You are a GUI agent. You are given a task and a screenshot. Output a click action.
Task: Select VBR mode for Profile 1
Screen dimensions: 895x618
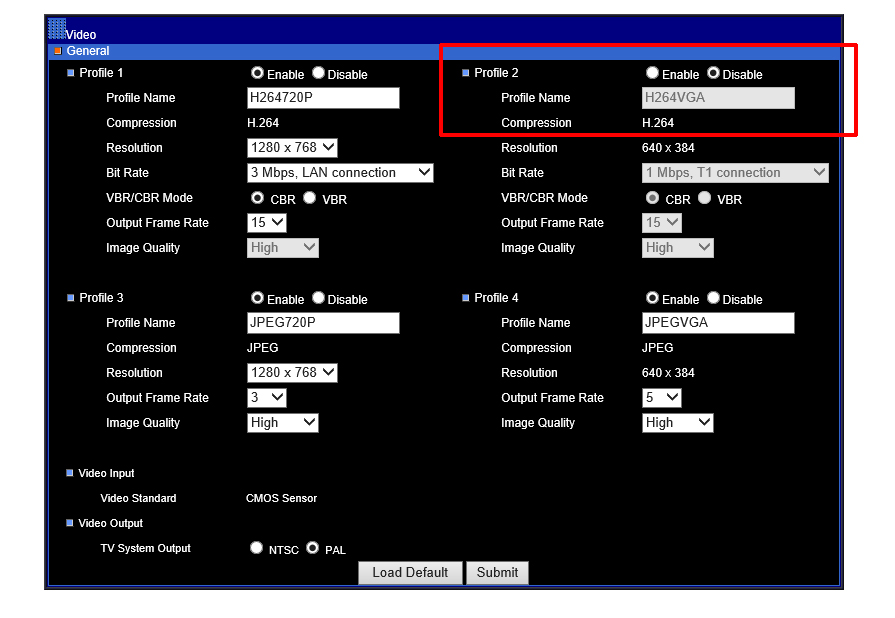tap(310, 198)
